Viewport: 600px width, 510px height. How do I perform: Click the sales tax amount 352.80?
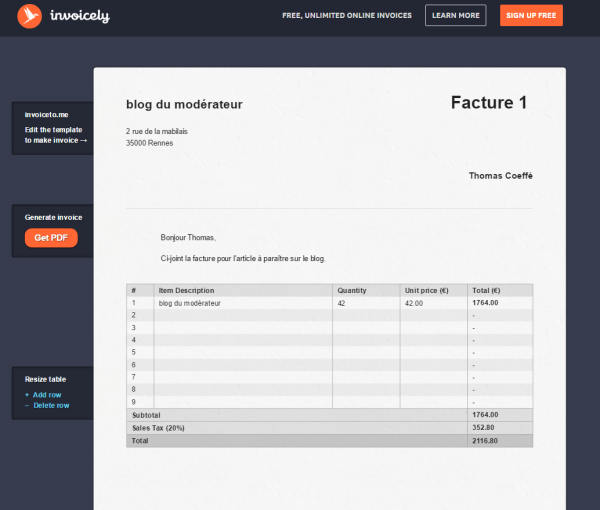[x=483, y=427]
